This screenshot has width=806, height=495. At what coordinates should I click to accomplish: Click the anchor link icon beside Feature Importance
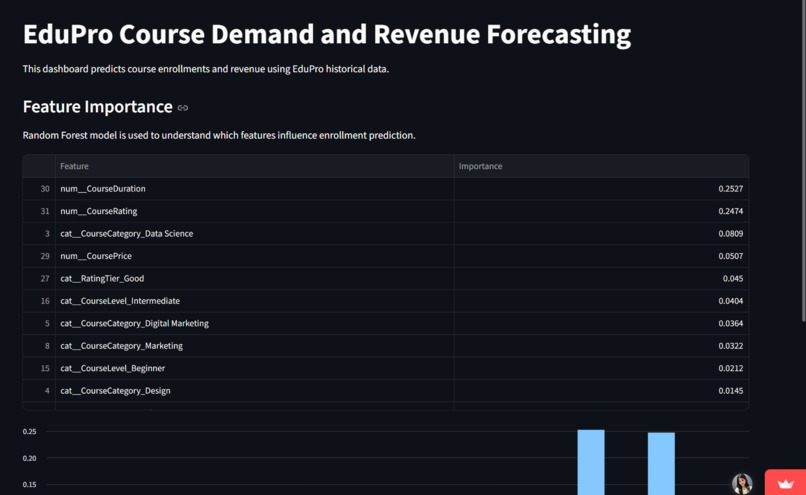(x=182, y=108)
